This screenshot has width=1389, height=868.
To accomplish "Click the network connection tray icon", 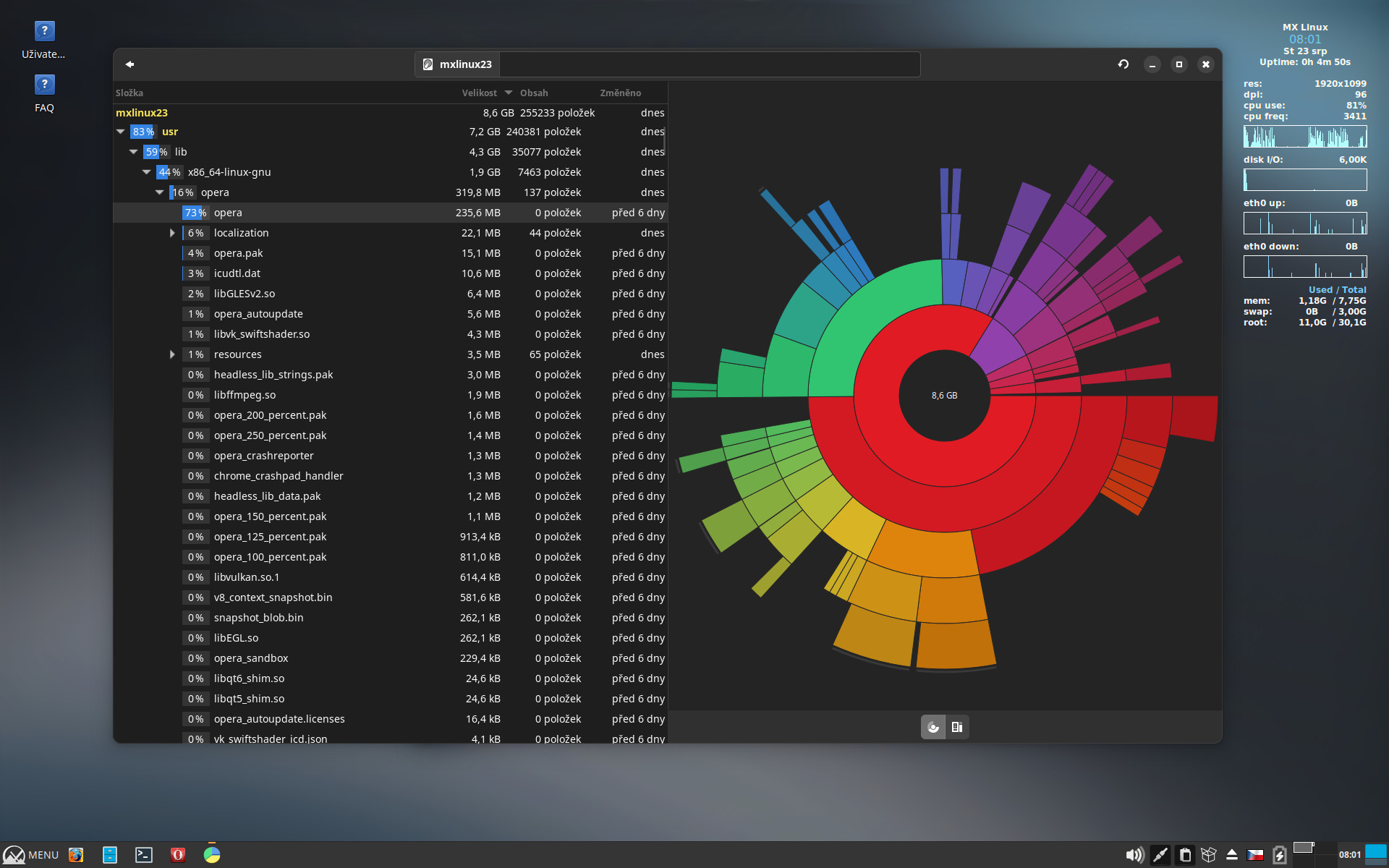I will tap(1160, 855).
